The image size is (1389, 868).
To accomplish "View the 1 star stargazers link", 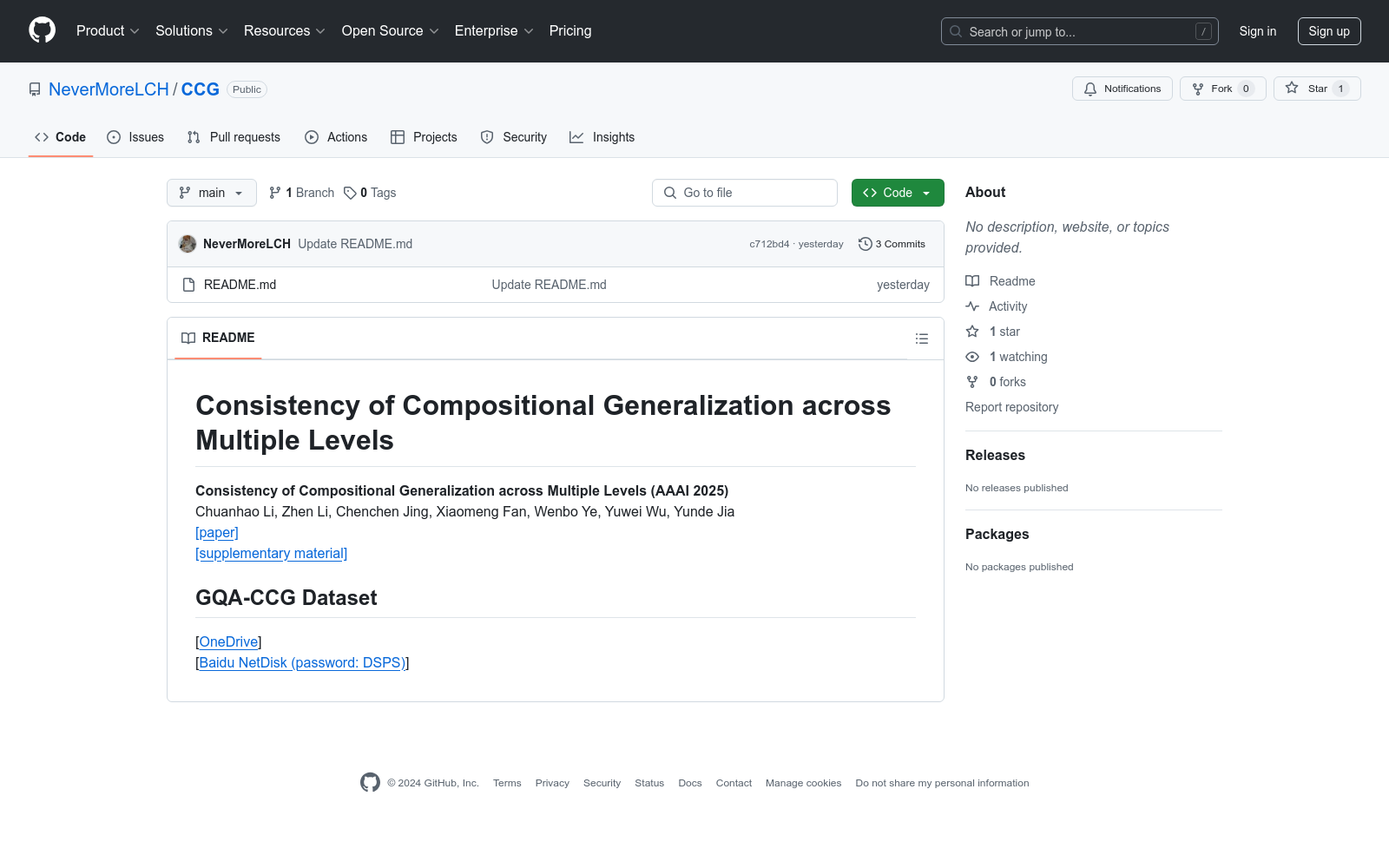I will point(993,332).
